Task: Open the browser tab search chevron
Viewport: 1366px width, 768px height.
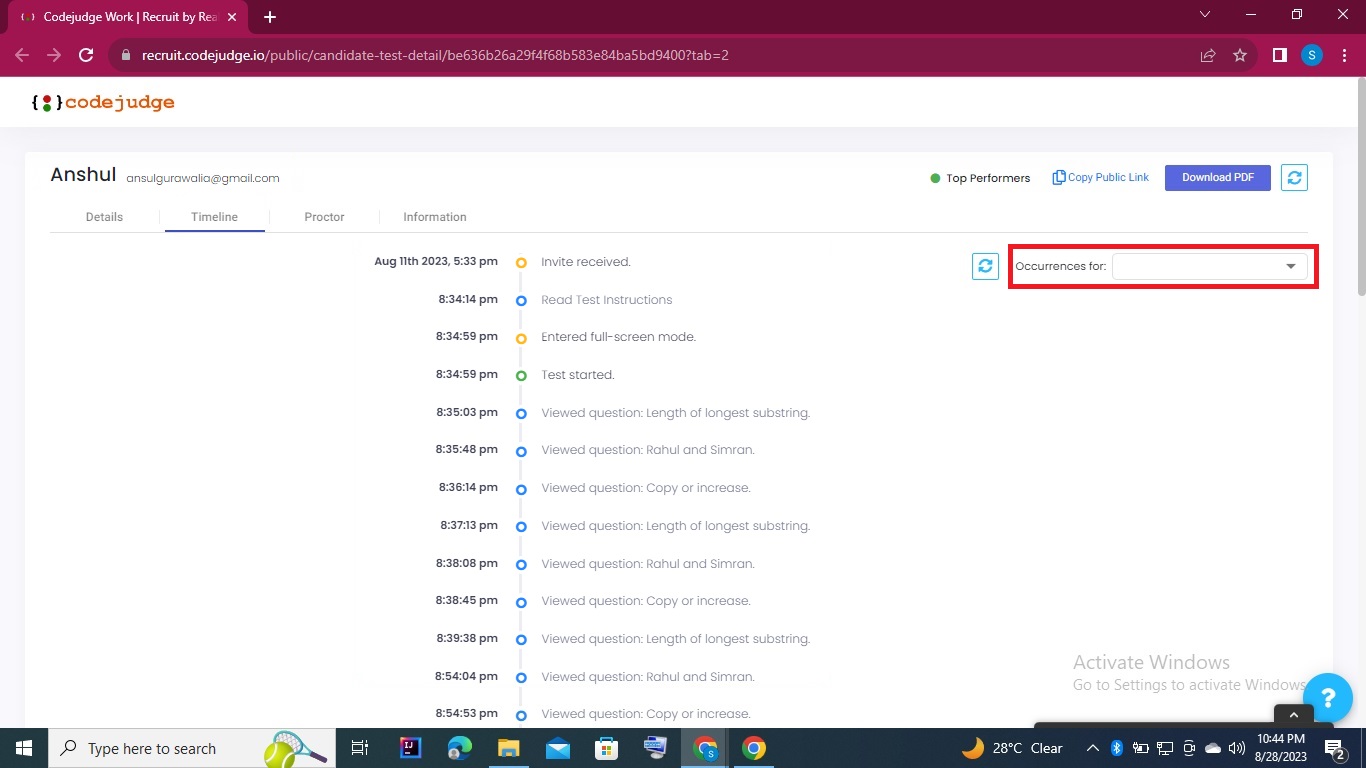Action: [x=1204, y=15]
